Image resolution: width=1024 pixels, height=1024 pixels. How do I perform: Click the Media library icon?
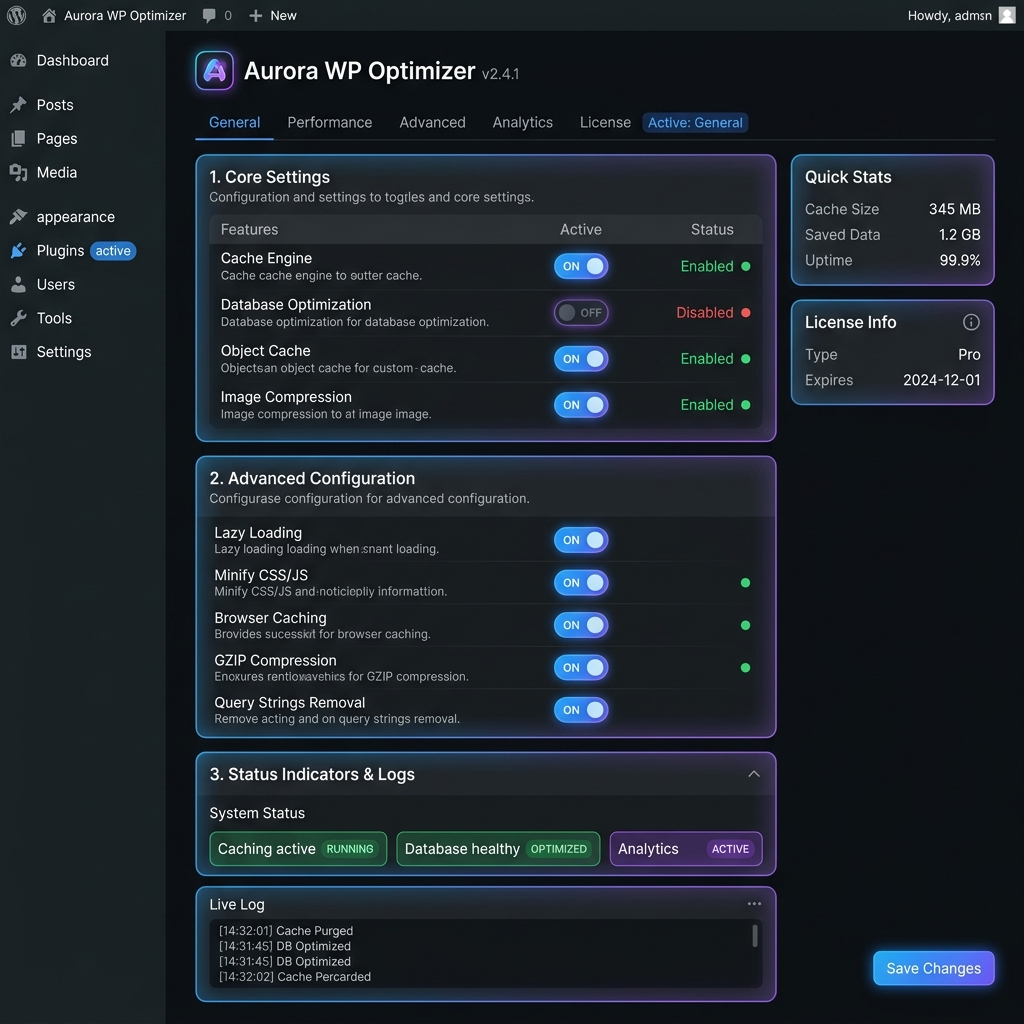[x=18, y=172]
